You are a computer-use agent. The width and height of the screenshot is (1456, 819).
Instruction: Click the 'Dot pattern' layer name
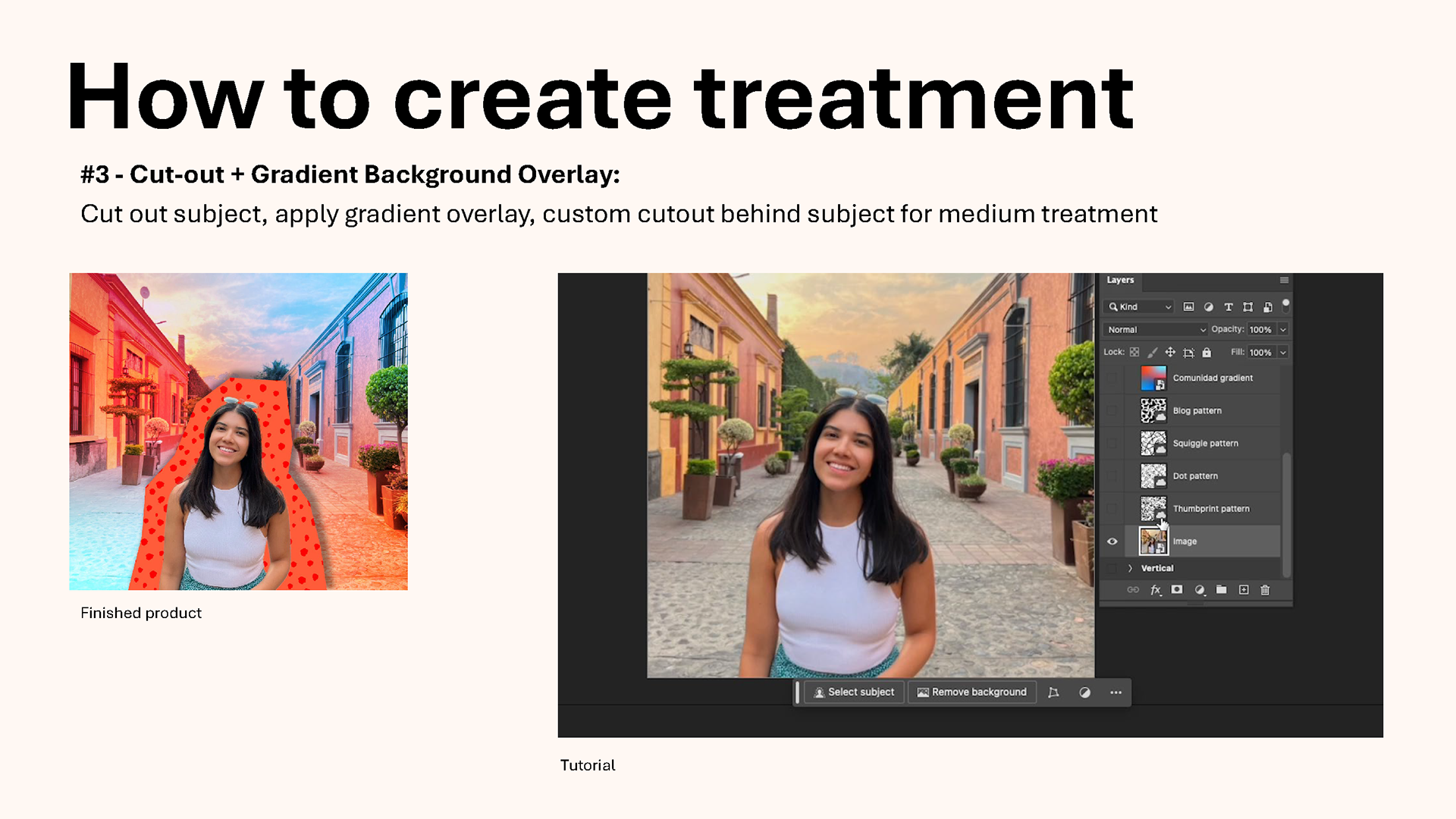[1195, 475]
